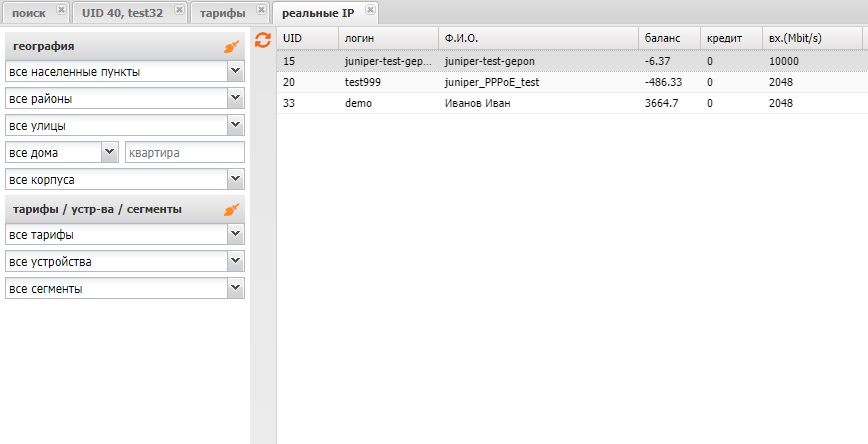
Task: Expand the "все корпуса" dropdown
Action: [235, 180]
